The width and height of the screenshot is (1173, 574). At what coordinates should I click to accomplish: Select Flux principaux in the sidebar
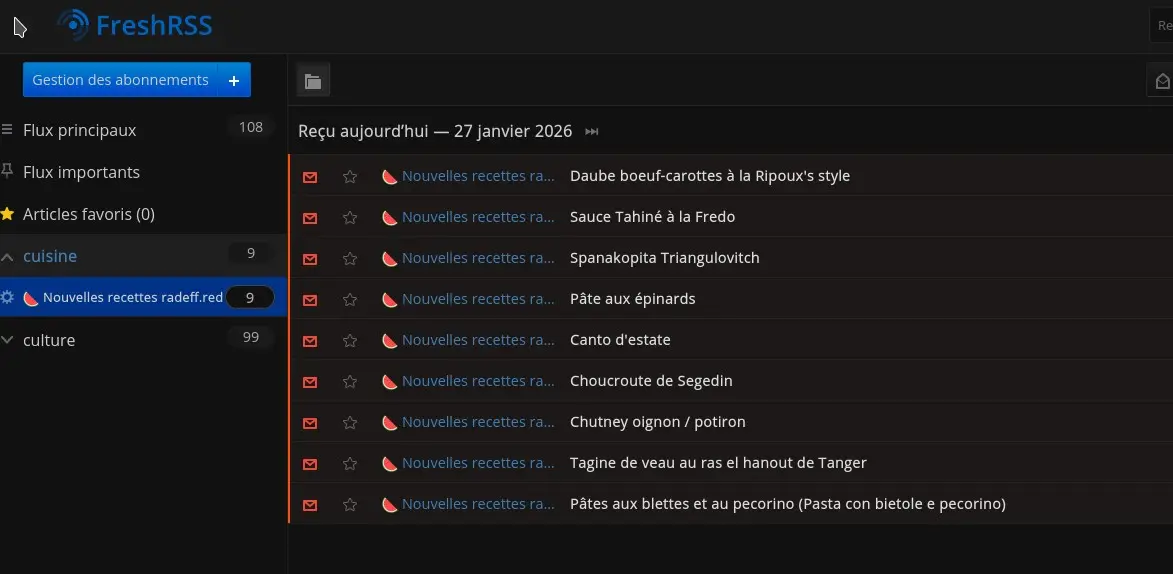tap(79, 130)
